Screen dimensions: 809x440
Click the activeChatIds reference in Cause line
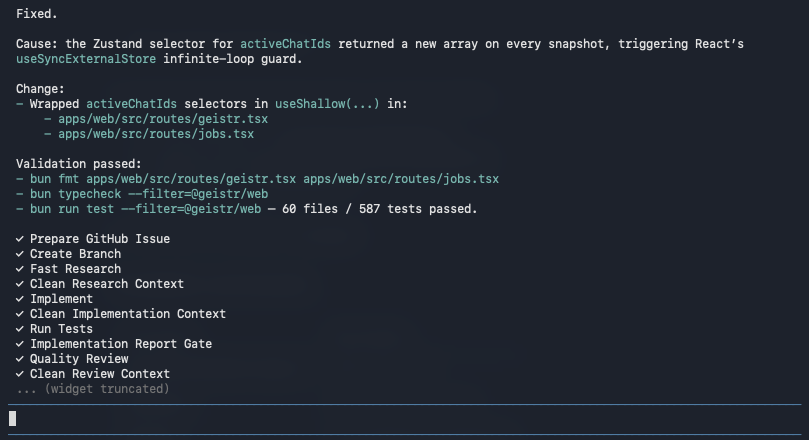(285, 44)
